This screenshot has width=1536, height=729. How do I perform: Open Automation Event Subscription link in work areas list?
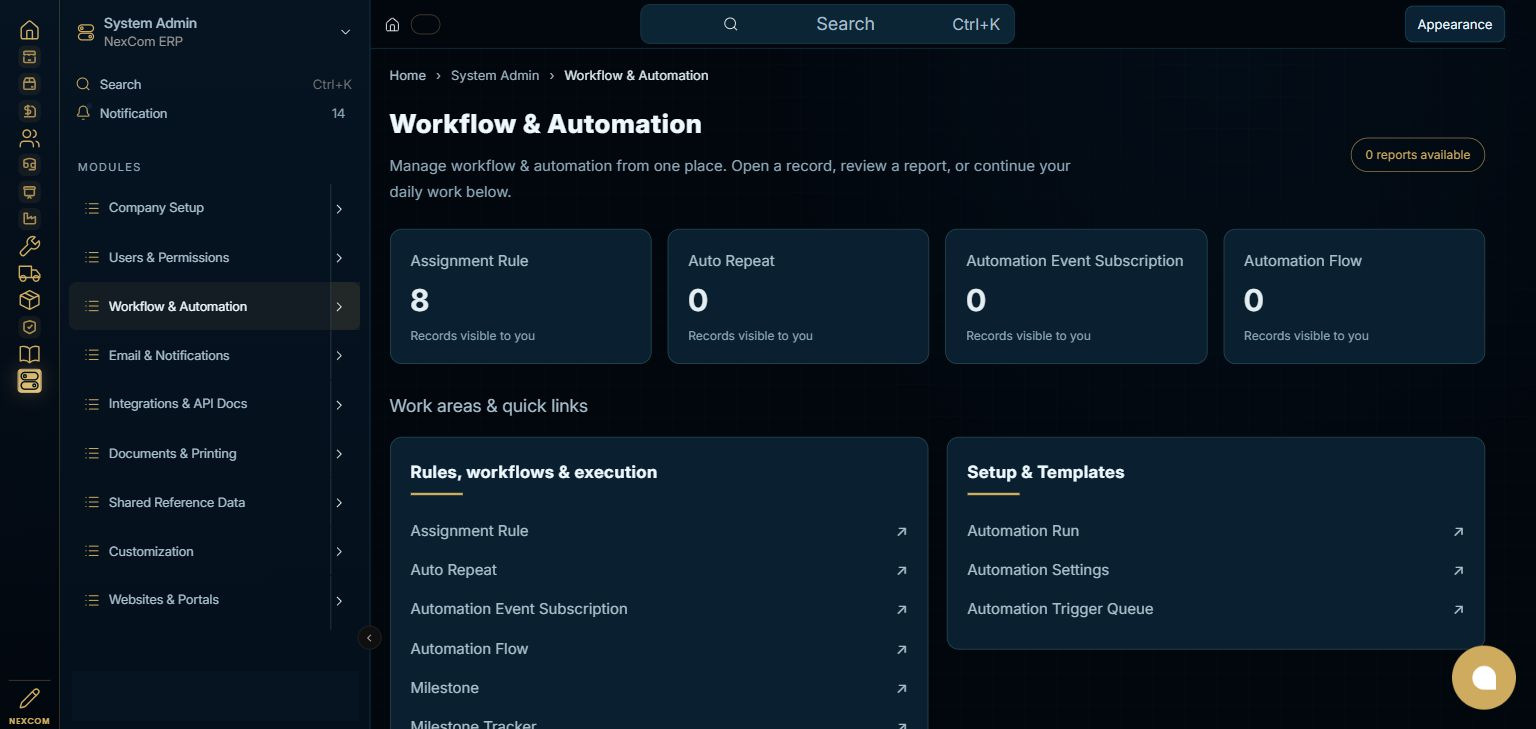pyautogui.click(x=519, y=609)
